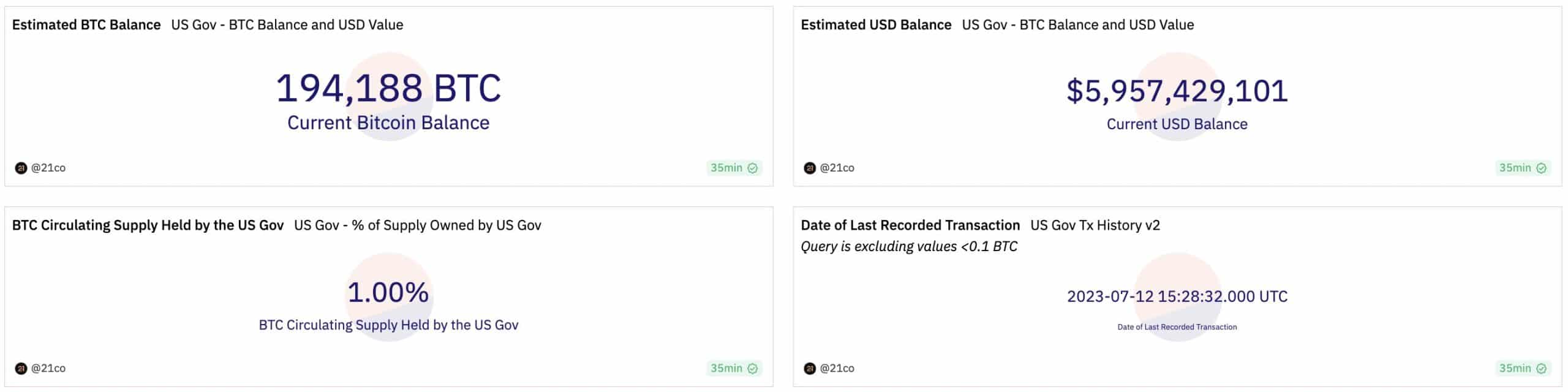Click the green checkmark in the Last Transaction panel
The height and width of the screenshot is (392, 1568).
click(x=1542, y=368)
